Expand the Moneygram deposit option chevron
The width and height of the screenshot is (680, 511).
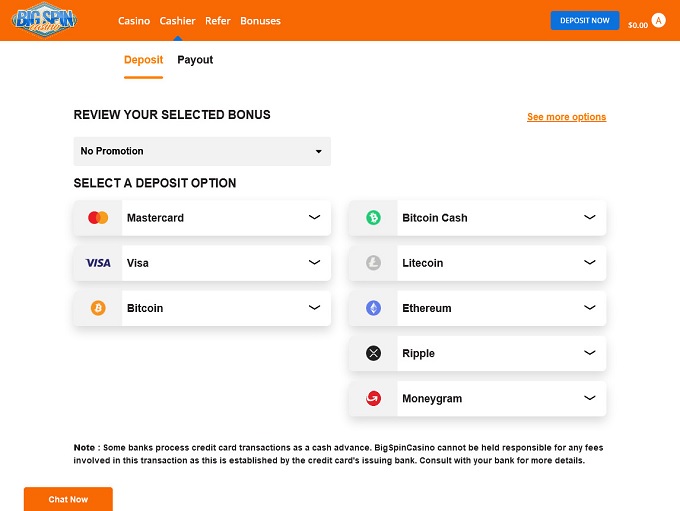point(589,397)
